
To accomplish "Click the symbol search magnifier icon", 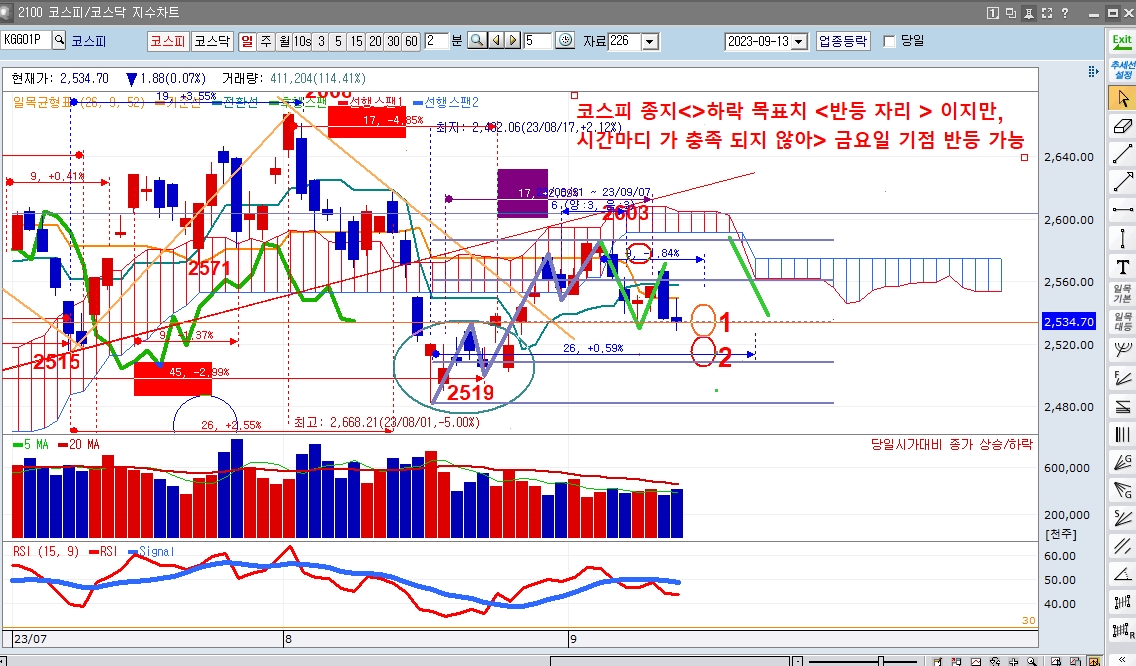I will click(x=59, y=41).
